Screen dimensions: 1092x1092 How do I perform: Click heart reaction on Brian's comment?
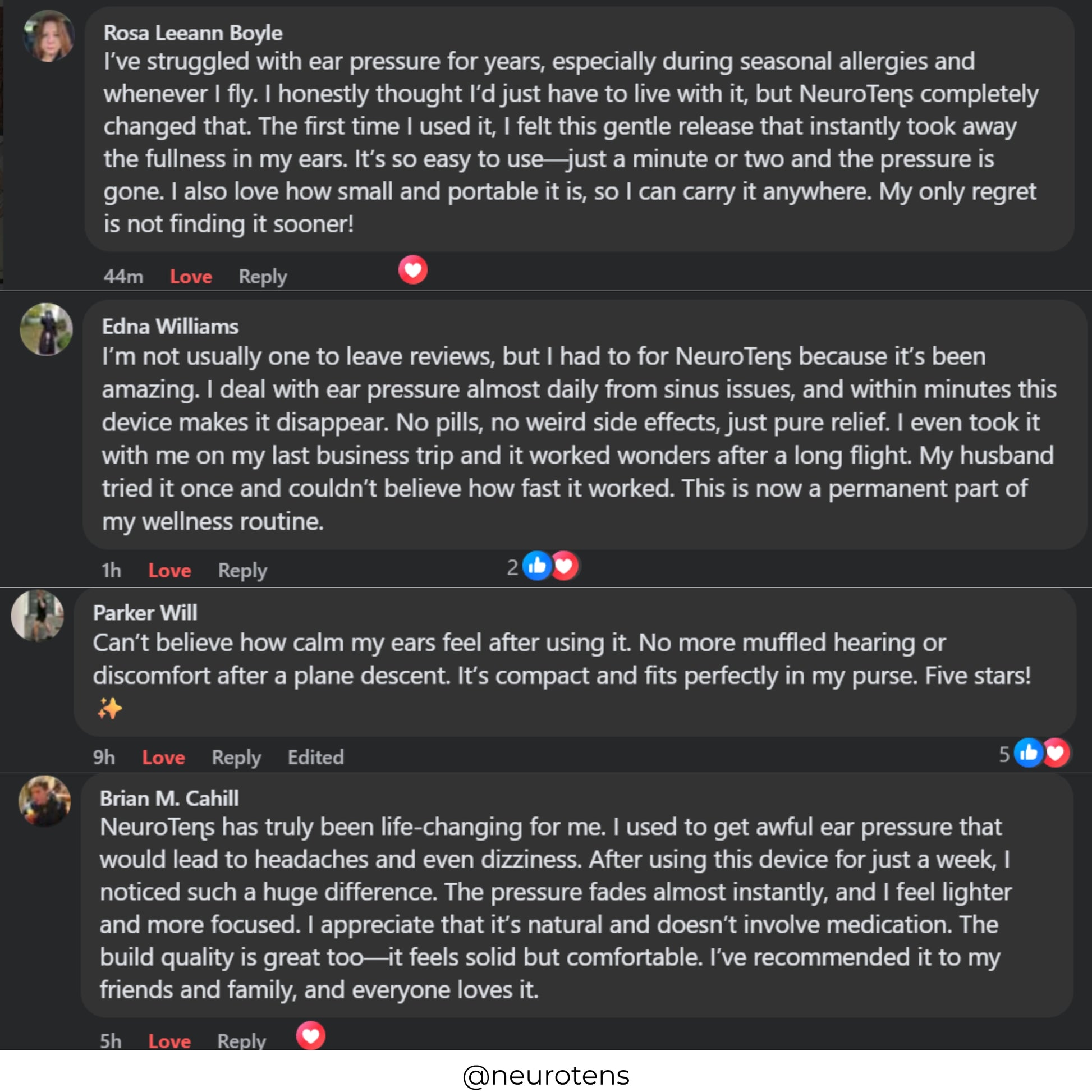311,1036
